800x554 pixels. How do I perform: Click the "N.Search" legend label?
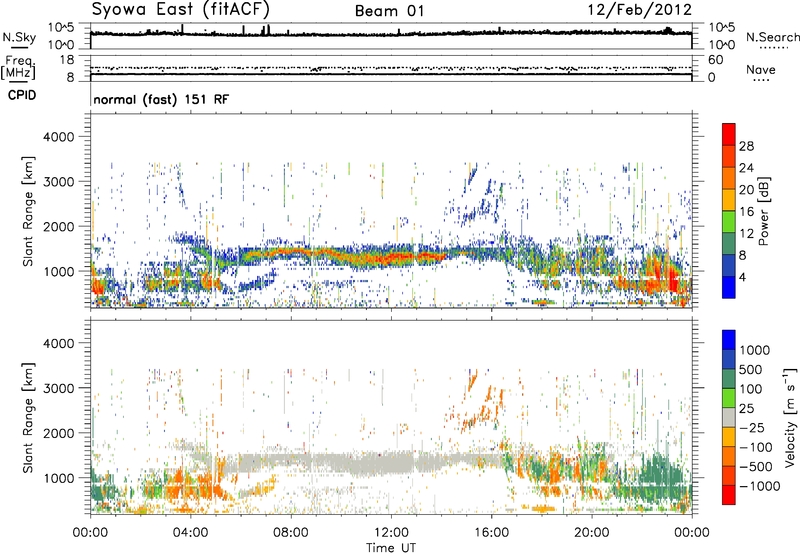coord(772,37)
